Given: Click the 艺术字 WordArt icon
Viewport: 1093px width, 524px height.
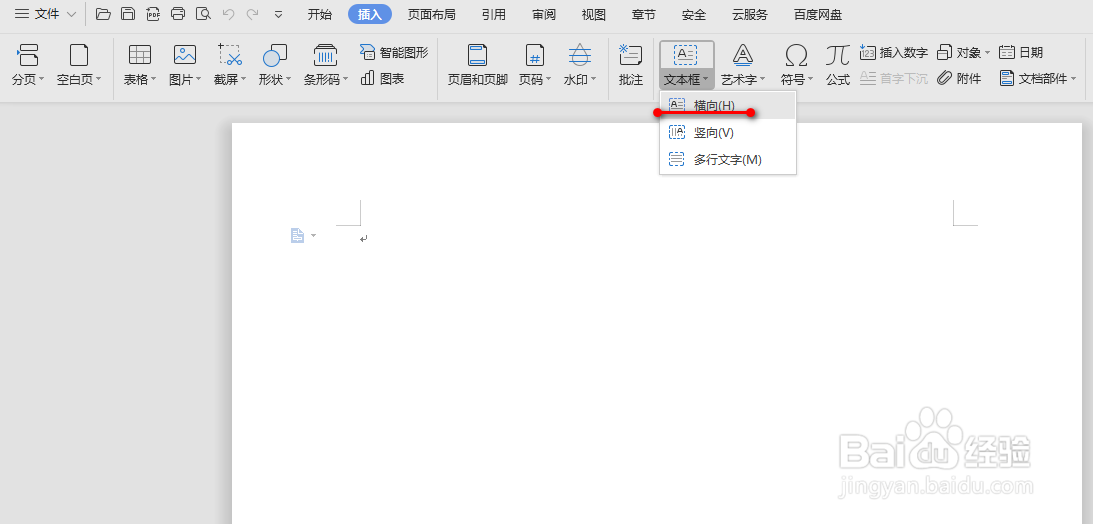Looking at the screenshot, I should point(743,54).
